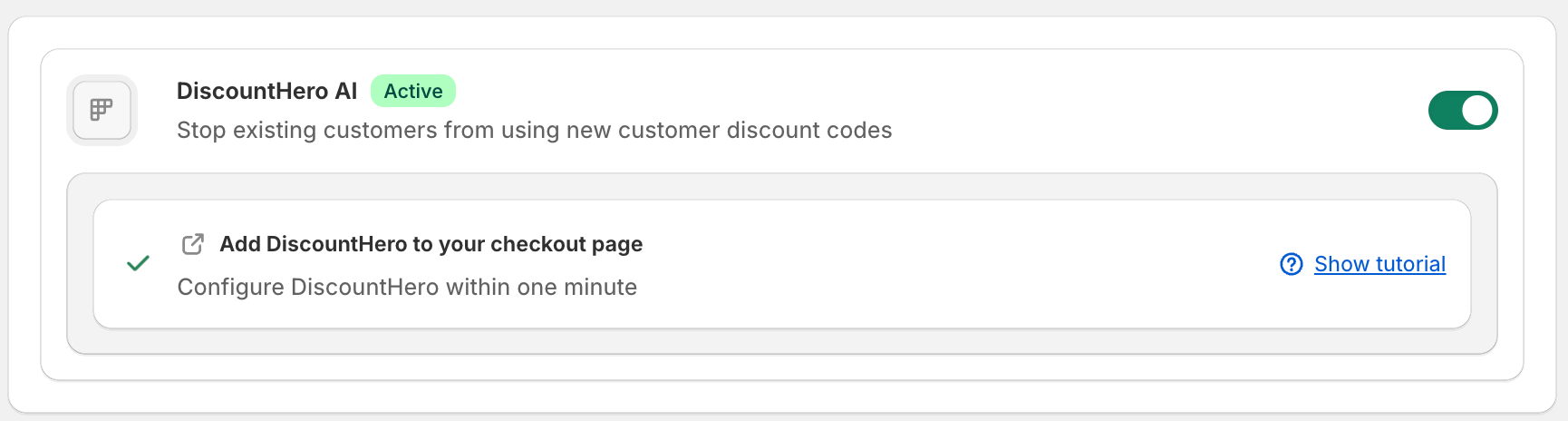Click the green Active status badge
This screenshot has height=421, width=1568.
(x=413, y=91)
